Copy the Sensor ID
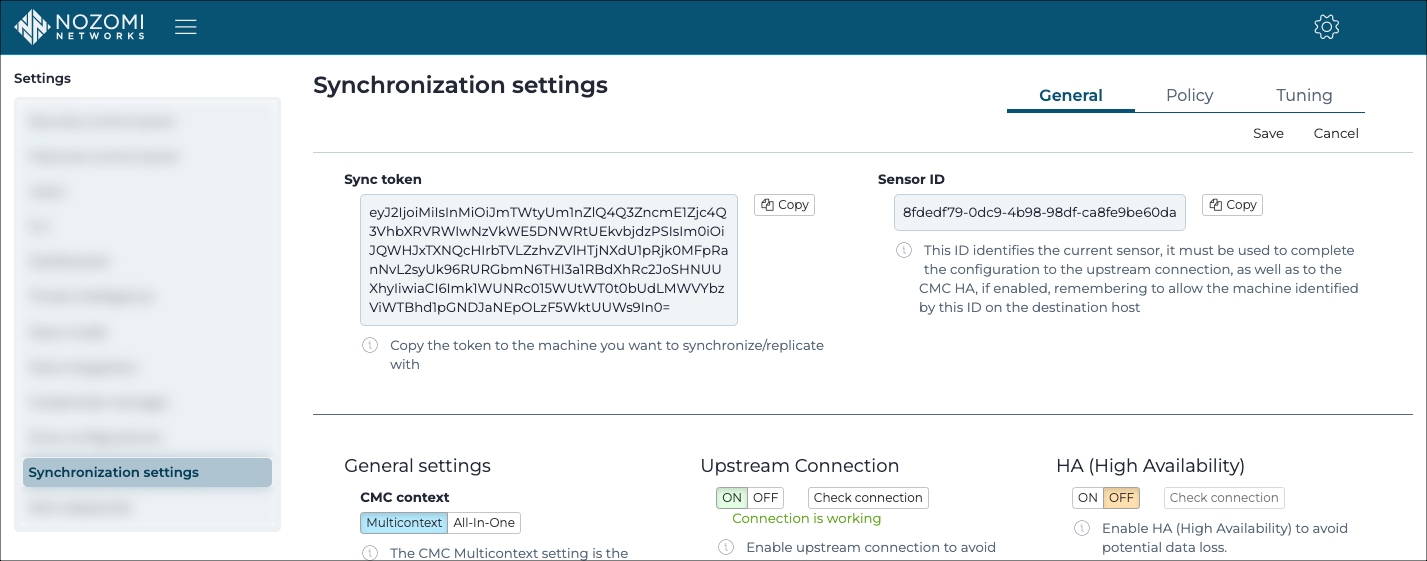The image size is (1427, 561). coord(1233,205)
